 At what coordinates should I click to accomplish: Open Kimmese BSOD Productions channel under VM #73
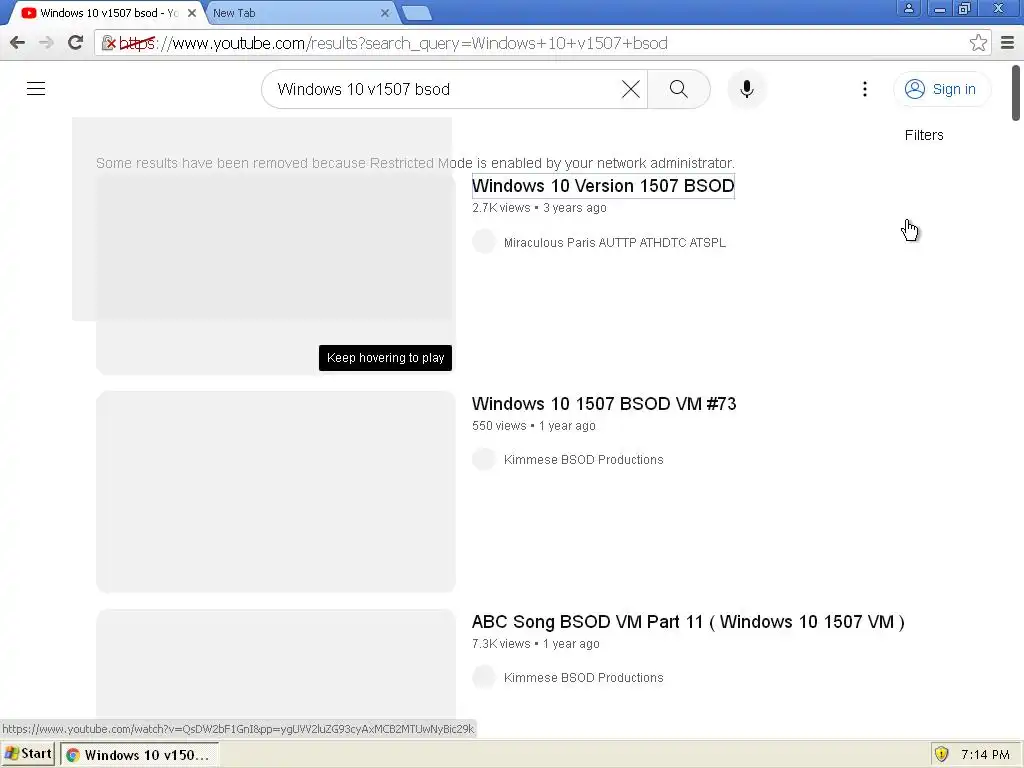583,460
